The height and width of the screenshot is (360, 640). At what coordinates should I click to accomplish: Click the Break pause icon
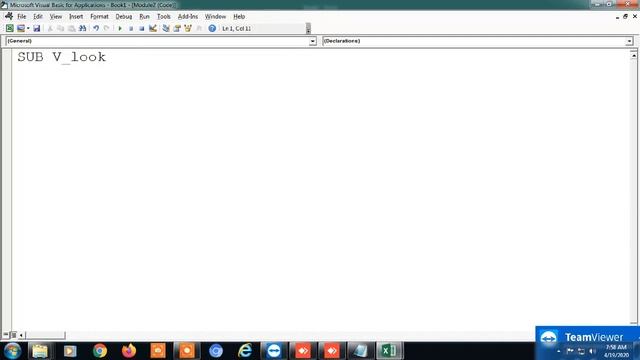pos(131,28)
